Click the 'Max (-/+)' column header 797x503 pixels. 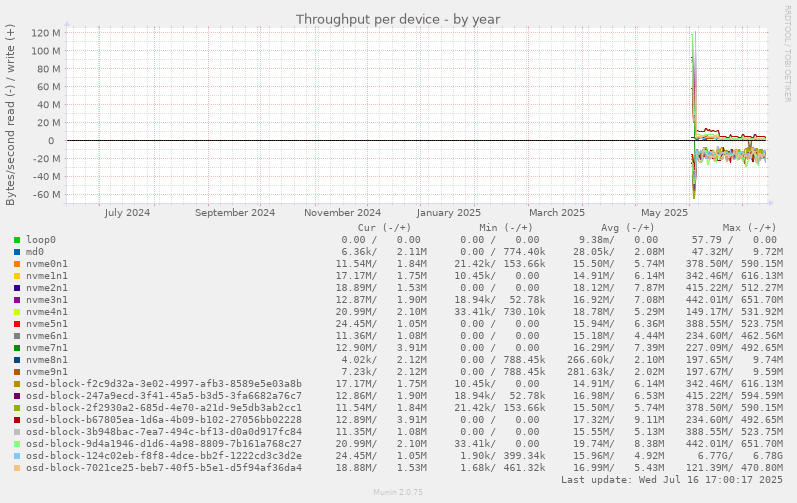(750, 228)
